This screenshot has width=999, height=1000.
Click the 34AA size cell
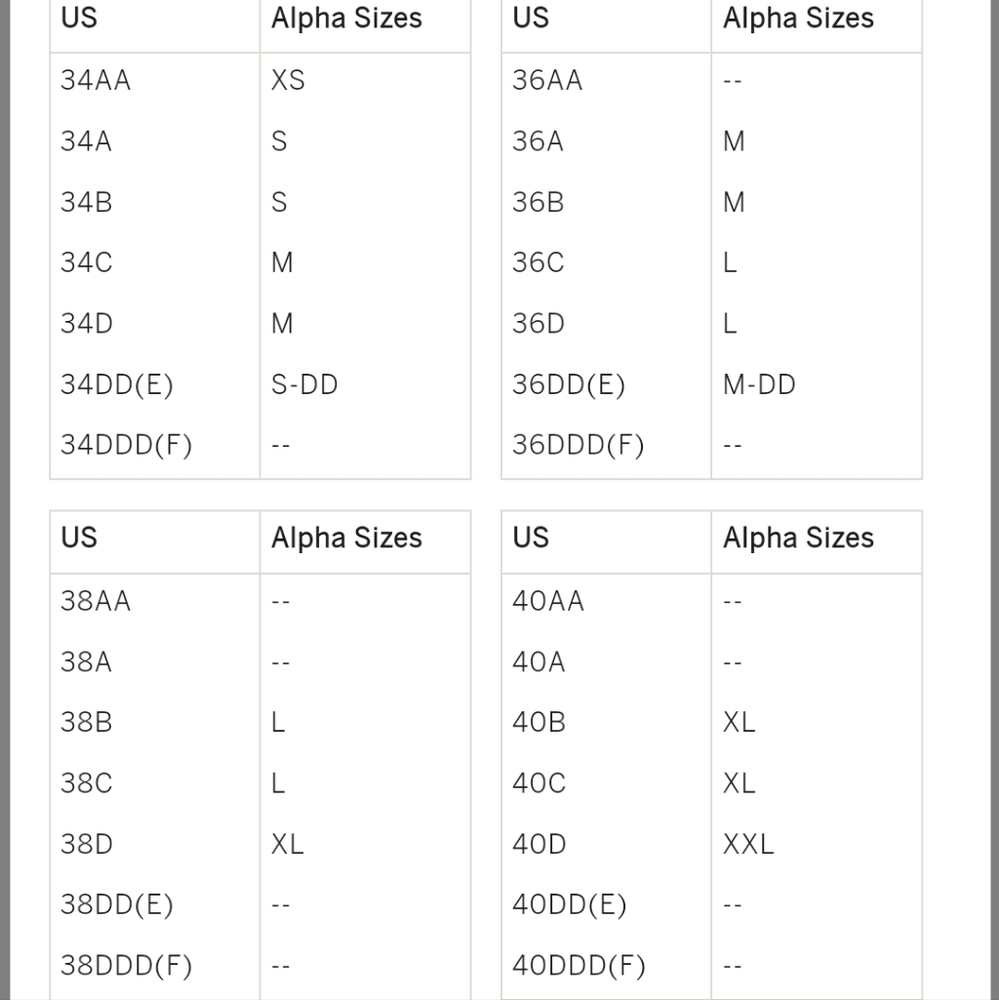(96, 80)
